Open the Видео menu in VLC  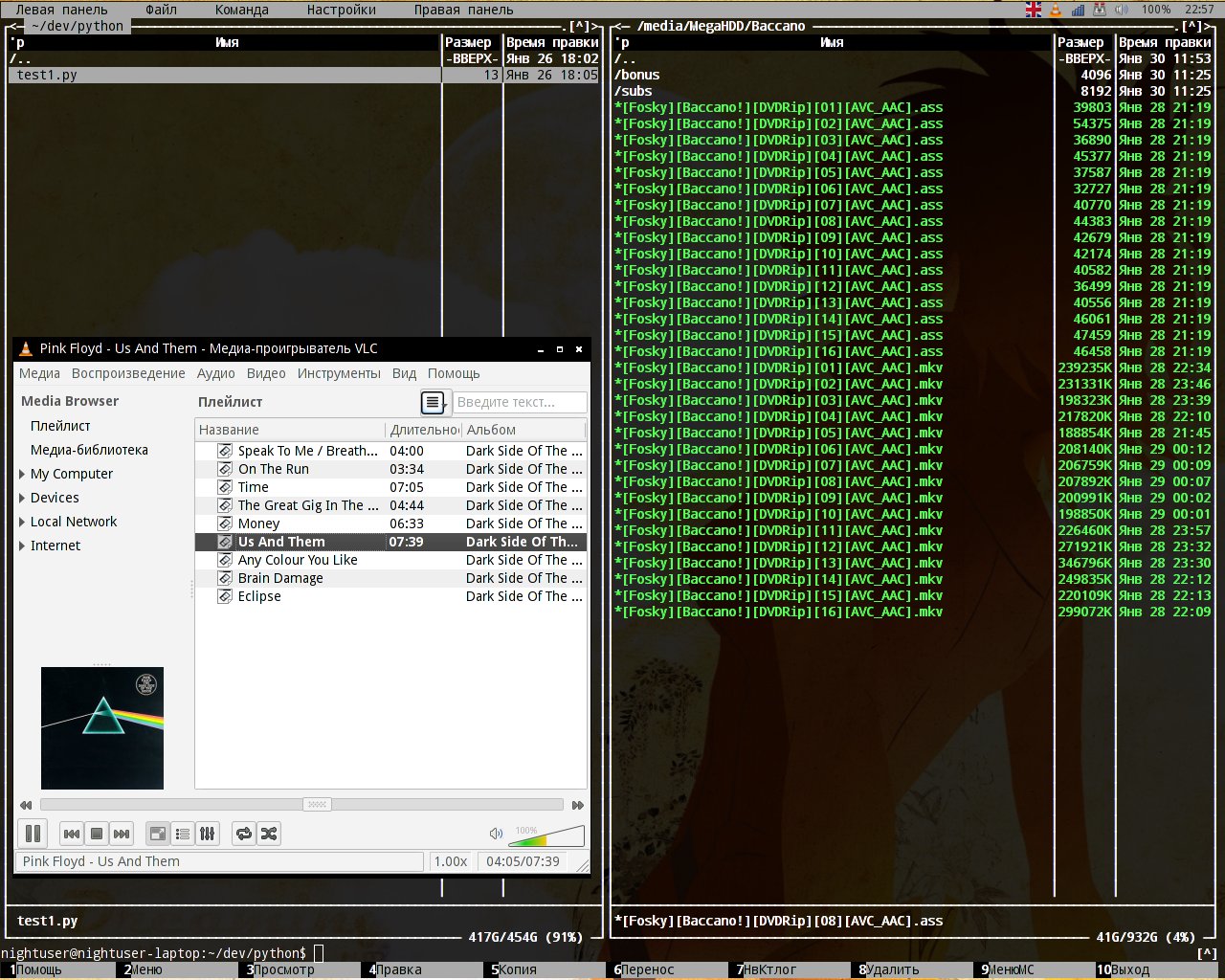click(x=266, y=373)
